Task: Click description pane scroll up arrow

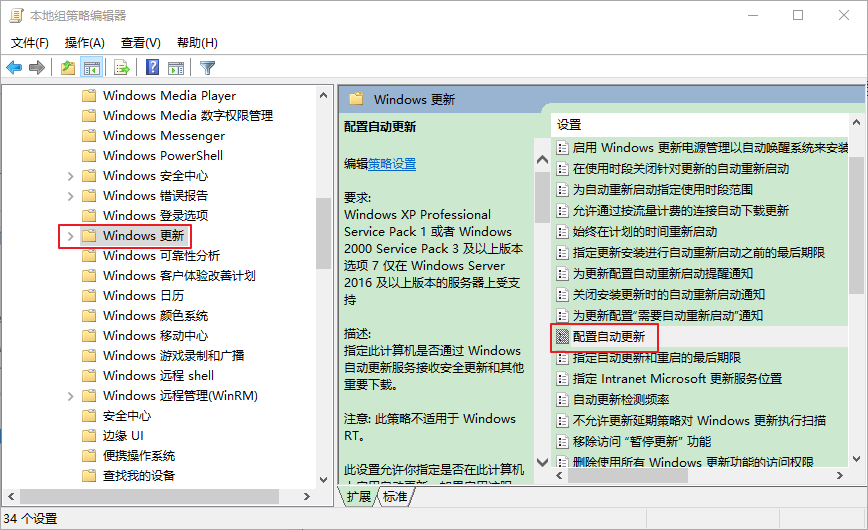Action: pos(542,159)
